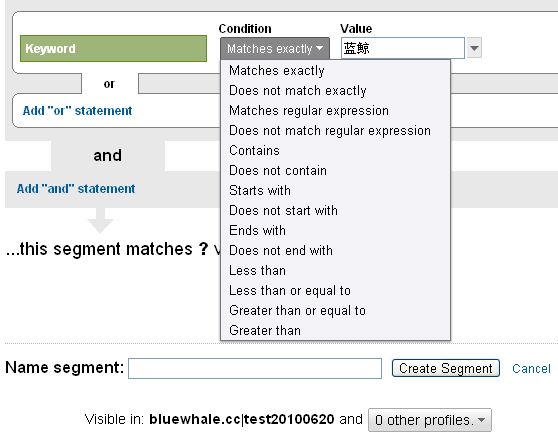Click the 'Add "or" statement' link
The height and width of the screenshot is (446, 558).
click(x=77, y=111)
